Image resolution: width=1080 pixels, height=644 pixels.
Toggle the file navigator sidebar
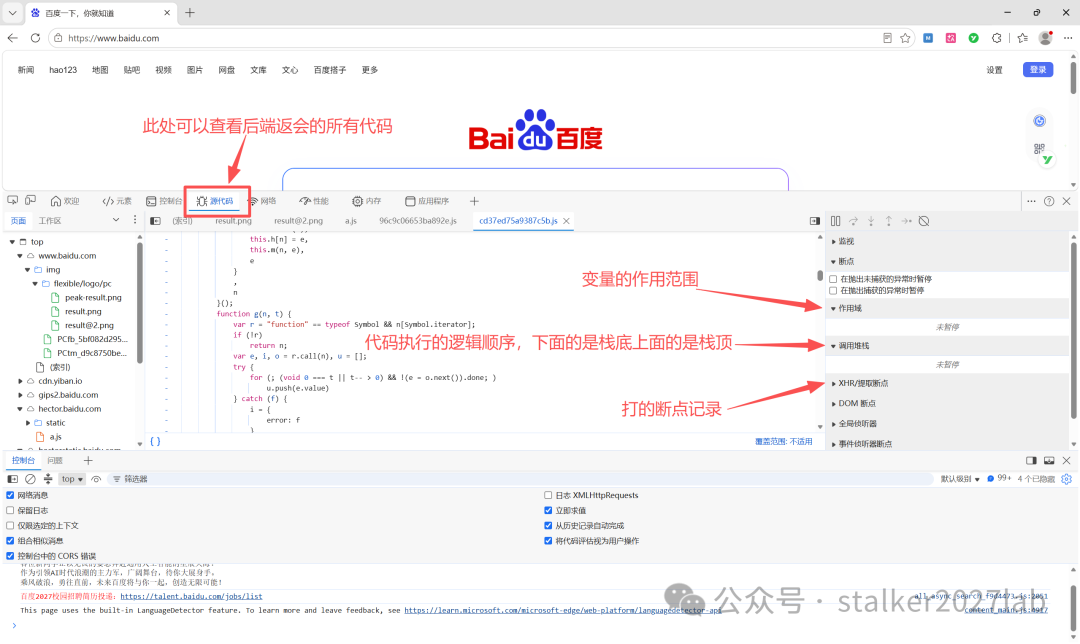pos(156,221)
